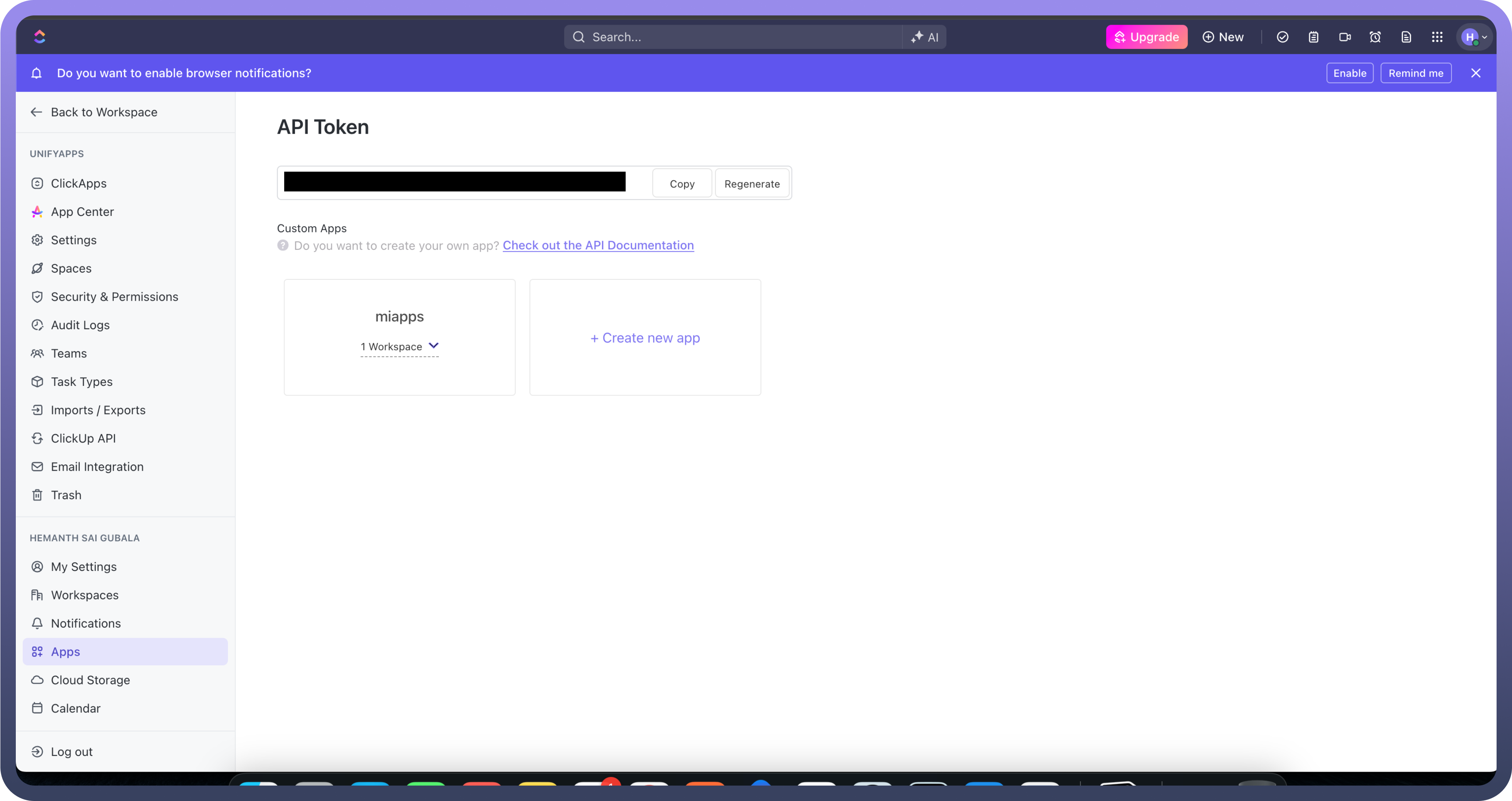1512x801 pixels.
Task: Copy the API token
Action: (x=681, y=183)
